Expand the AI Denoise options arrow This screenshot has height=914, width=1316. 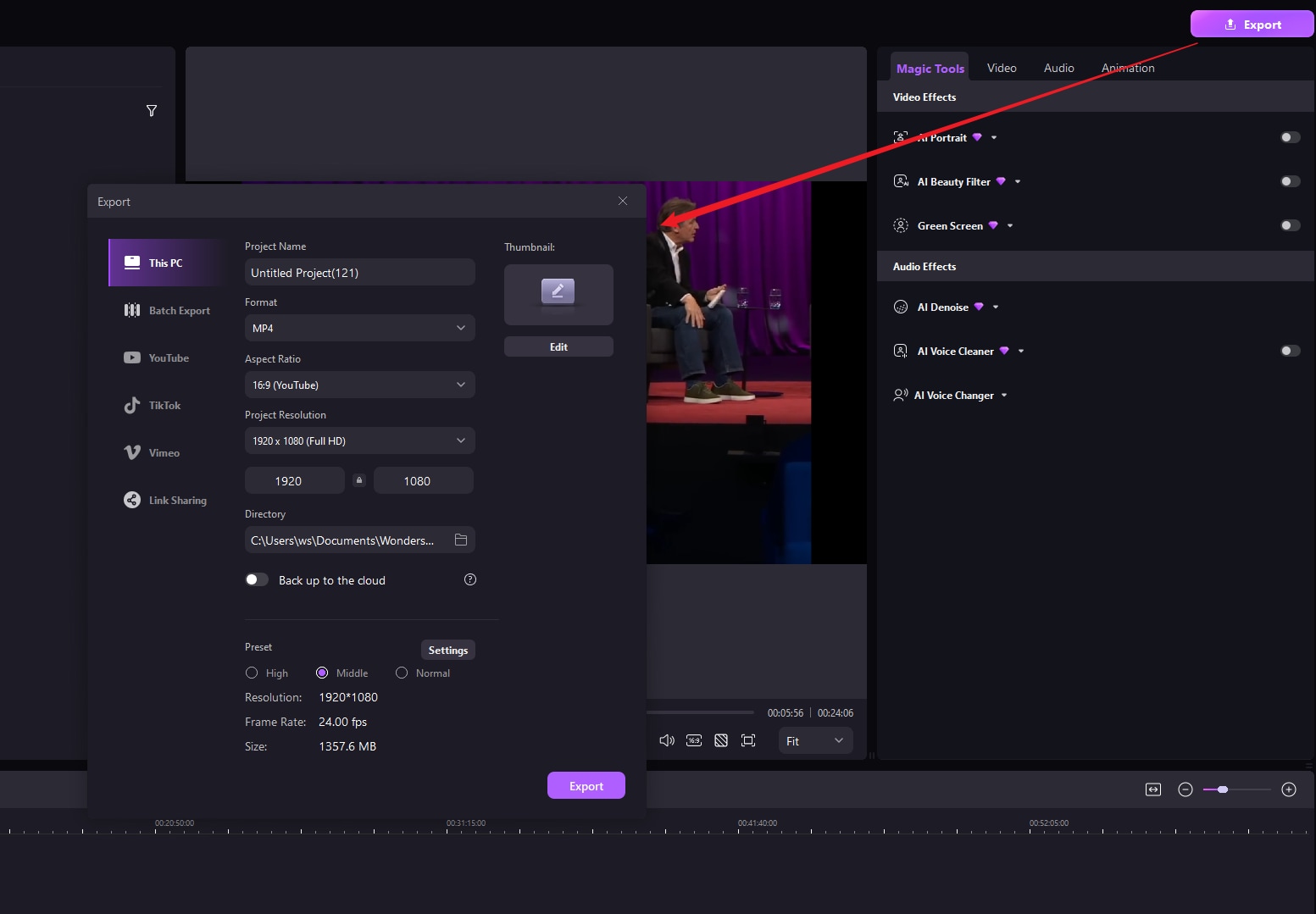(x=996, y=307)
